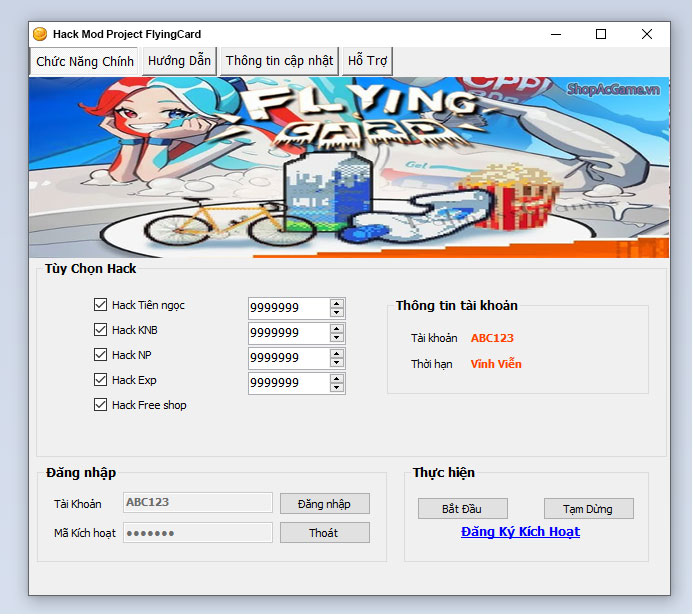Increase the Hack NP value with up arrow
Viewport: 693px width, 616px height.
(337, 354)
